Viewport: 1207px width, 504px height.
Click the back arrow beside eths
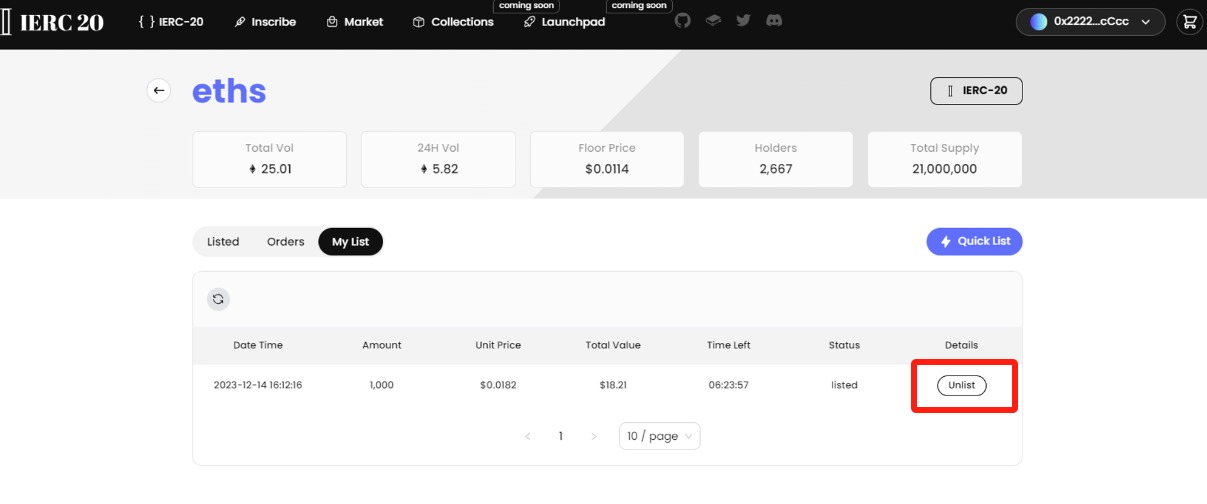coord(159,91)
